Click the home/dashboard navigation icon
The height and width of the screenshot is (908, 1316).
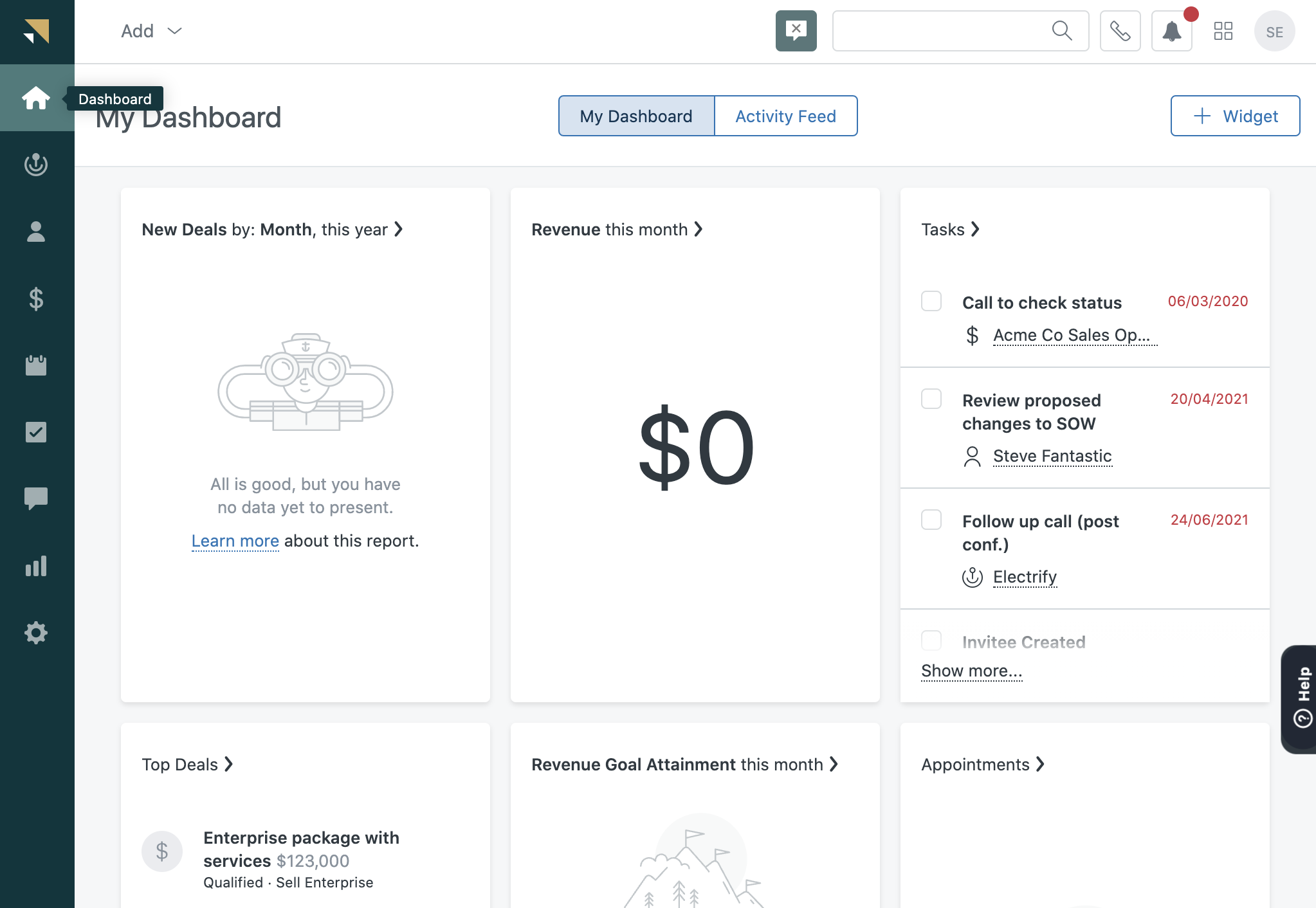(36, 98)
